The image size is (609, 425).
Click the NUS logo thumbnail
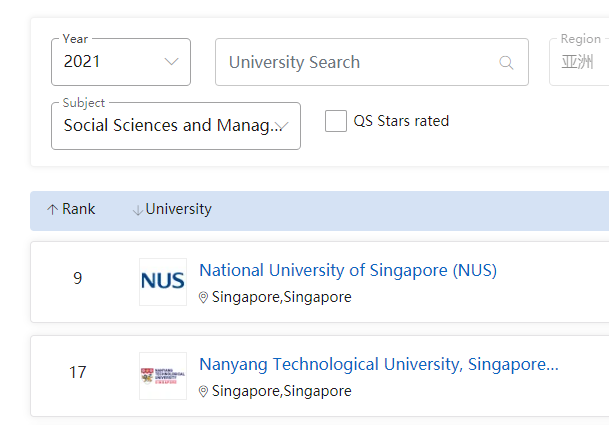[x=162, y=282]
